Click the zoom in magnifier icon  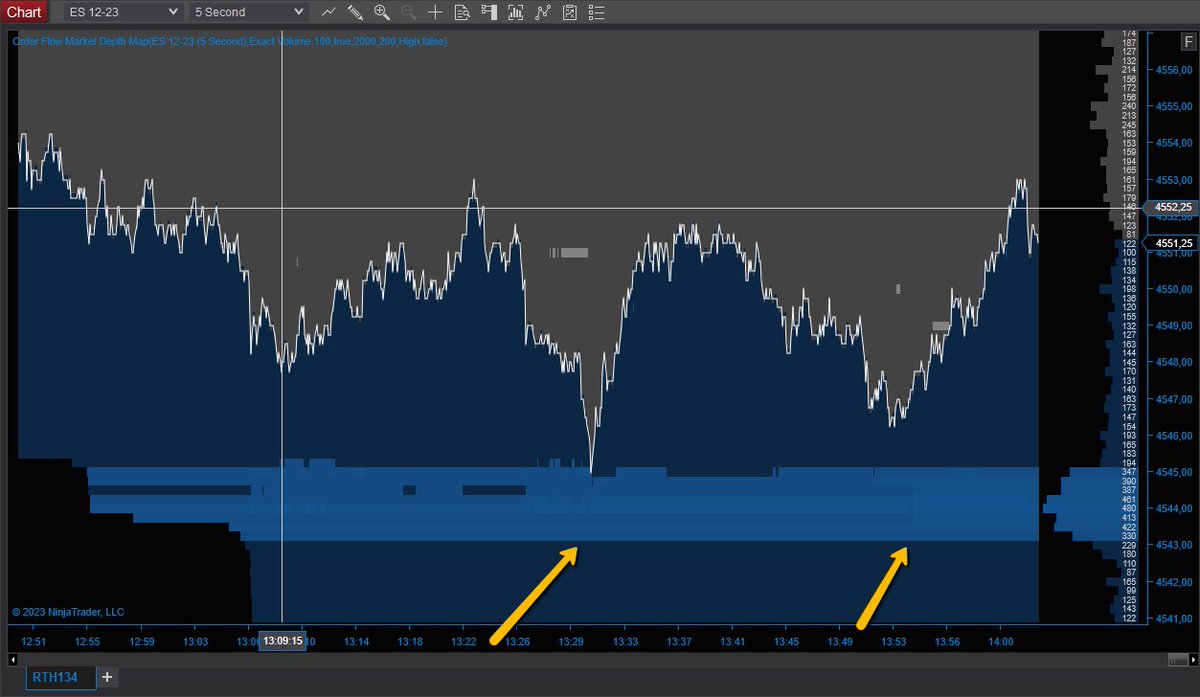(x=381, y=12)
